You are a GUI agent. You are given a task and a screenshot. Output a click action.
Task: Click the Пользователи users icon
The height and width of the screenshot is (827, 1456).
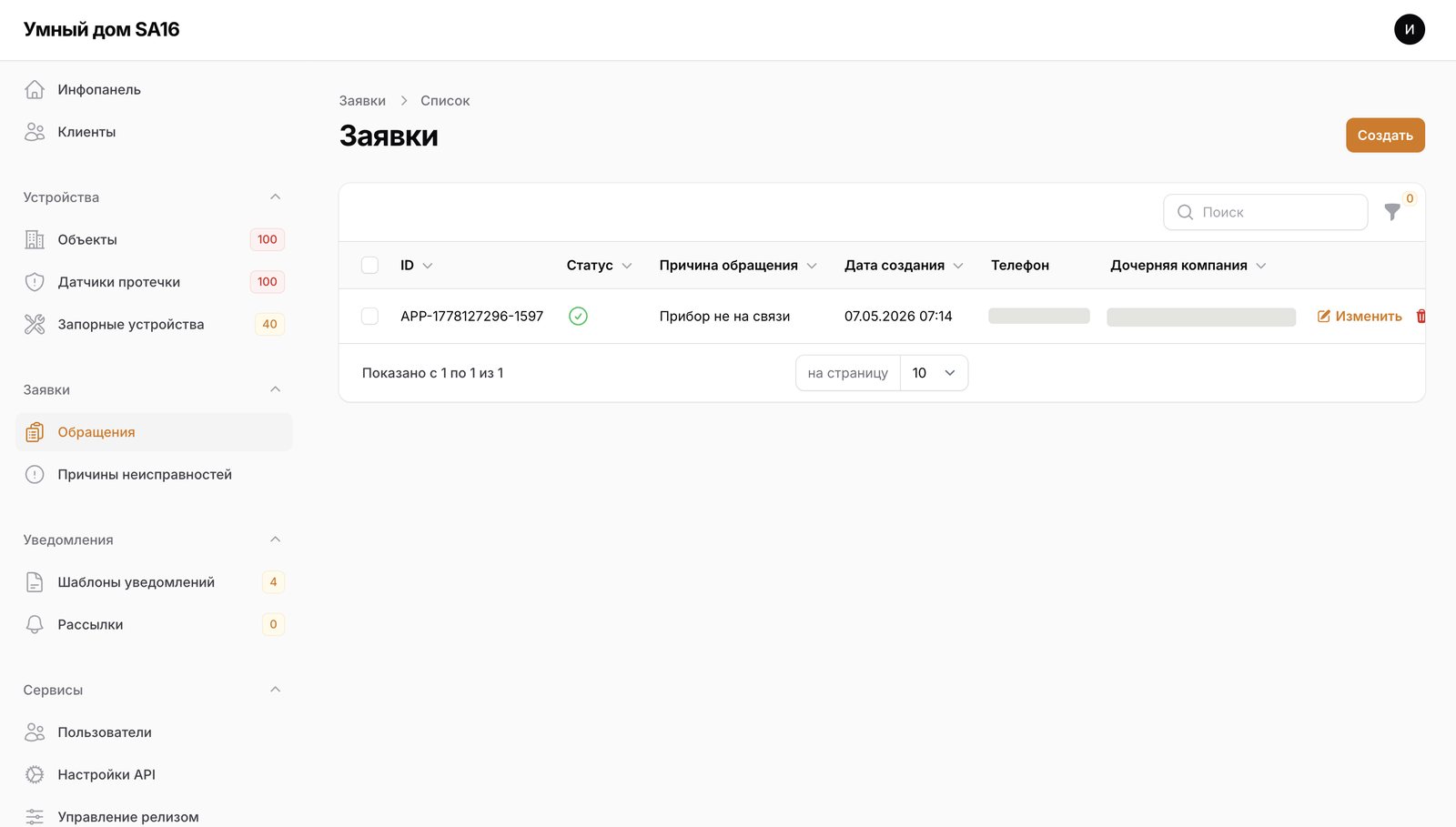[x=35, y=732]
